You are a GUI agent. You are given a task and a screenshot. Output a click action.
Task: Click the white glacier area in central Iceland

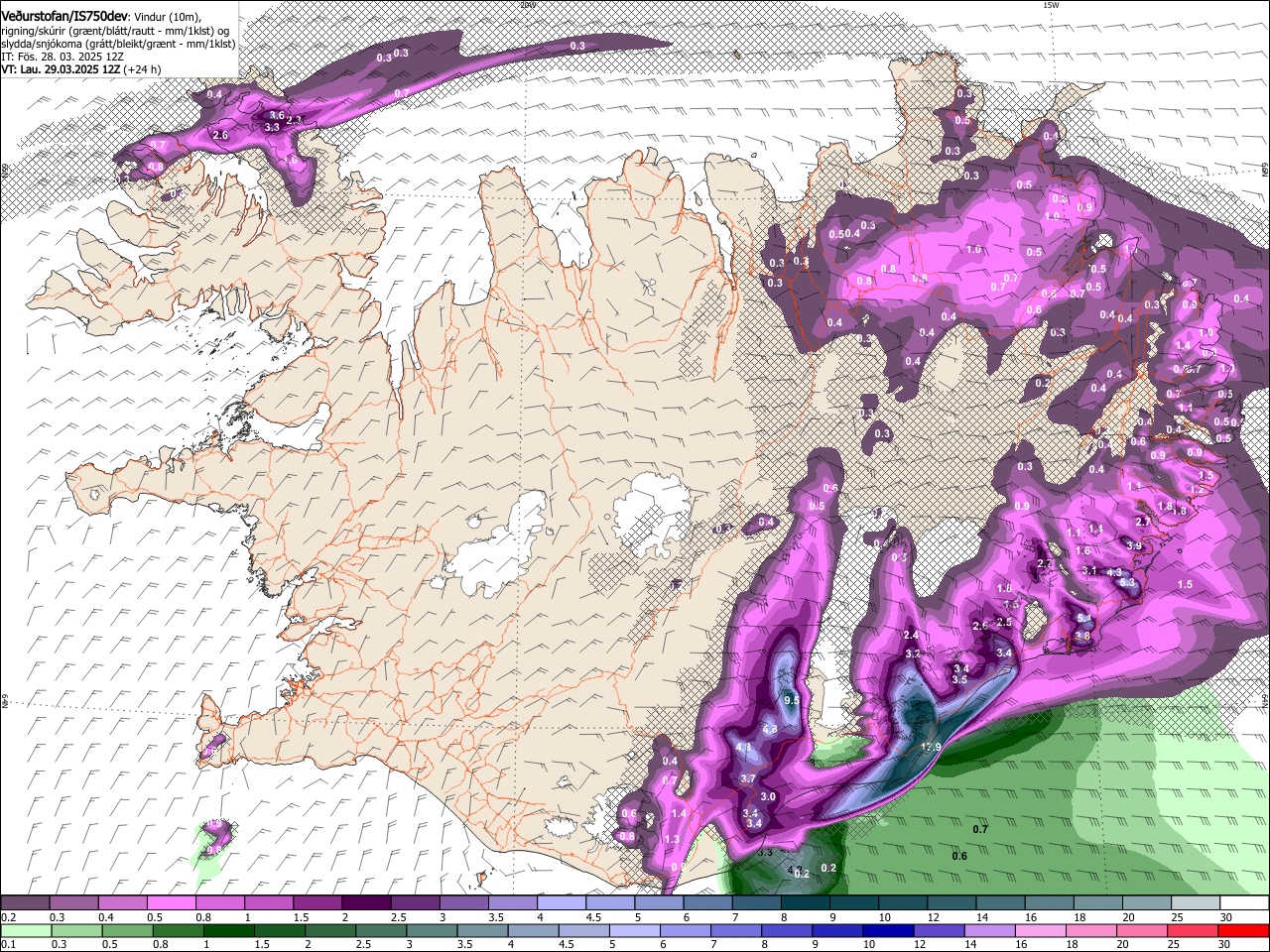[x=650, y=514]
